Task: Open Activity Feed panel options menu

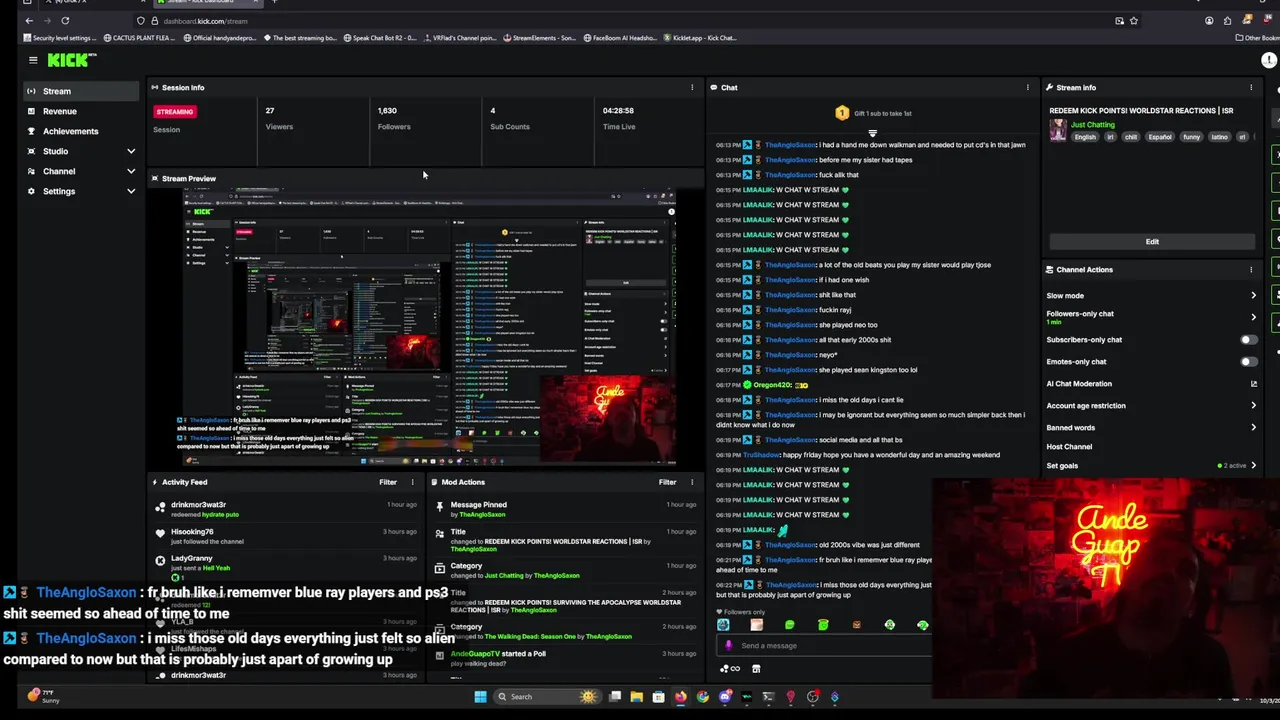Action: (x=412, y=482)
